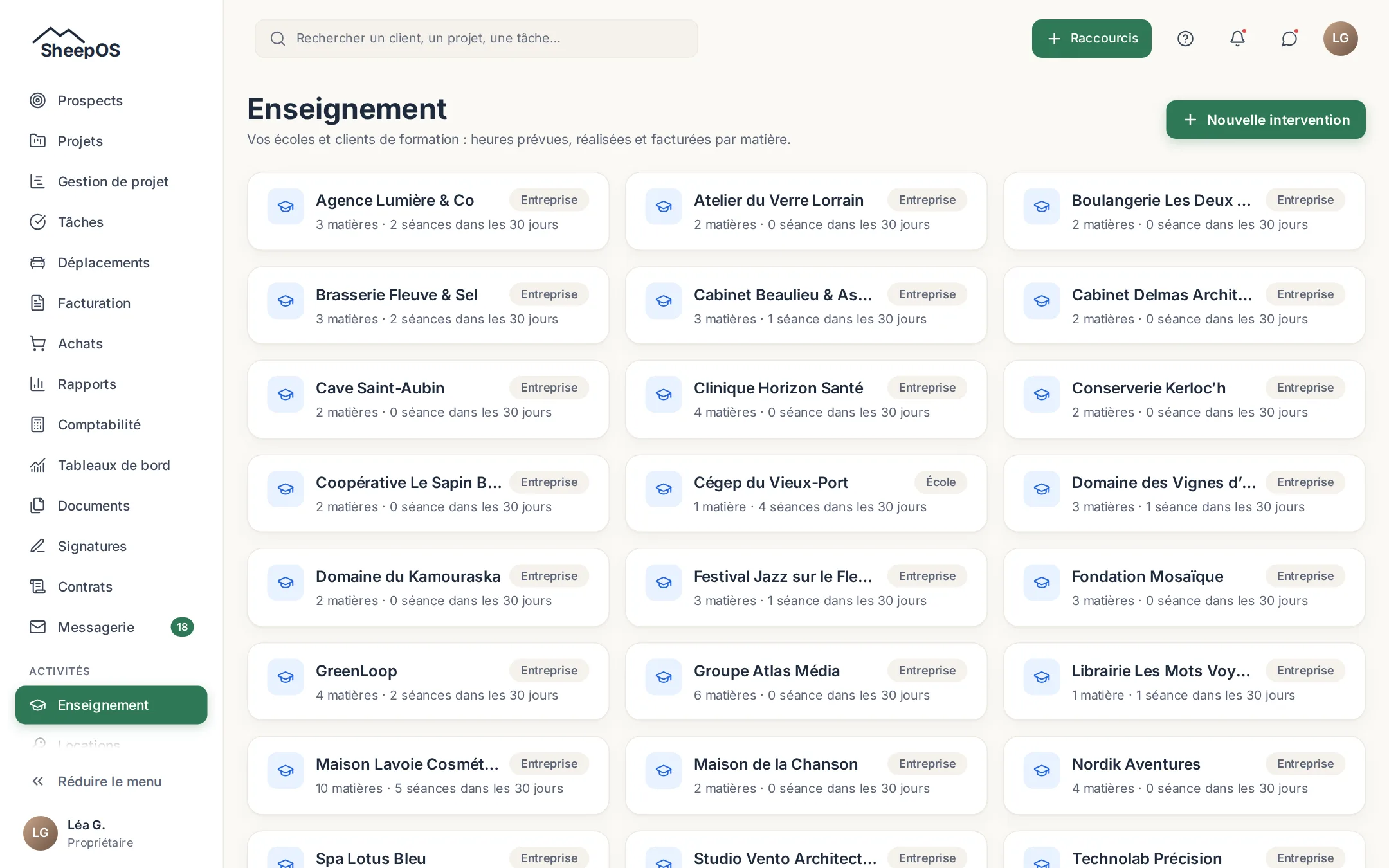This screenshot has height=868, width=1389.
Task: Click the Déplacements car icon in sidebar
Action: pyautogui.click(x=38, y=262)
